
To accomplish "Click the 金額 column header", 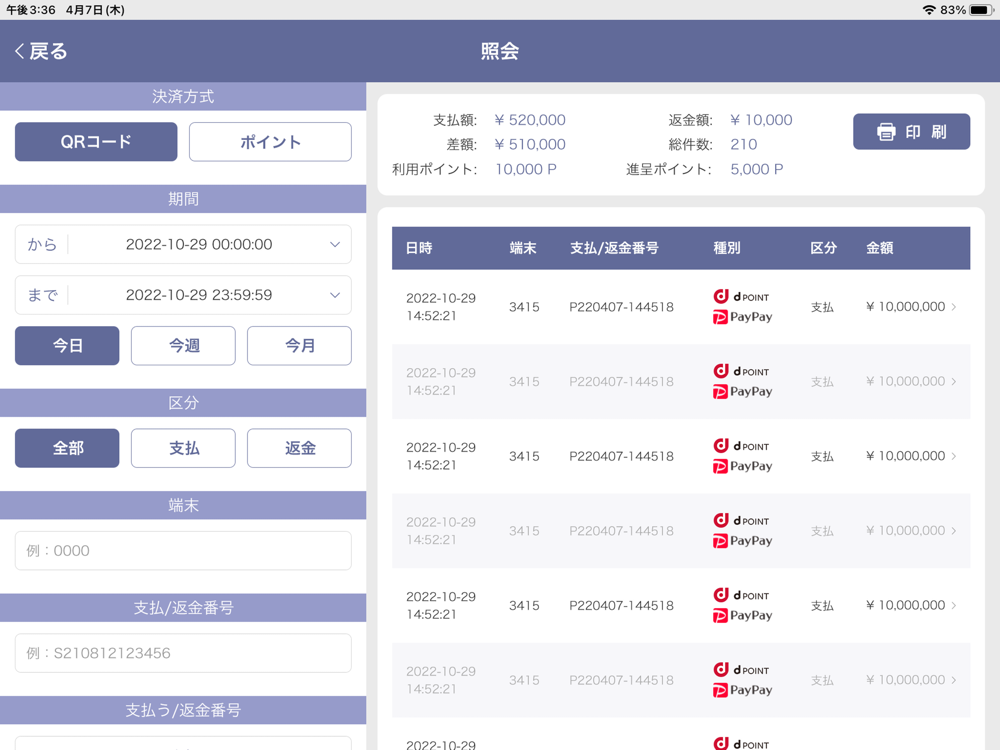I will 879,248.
